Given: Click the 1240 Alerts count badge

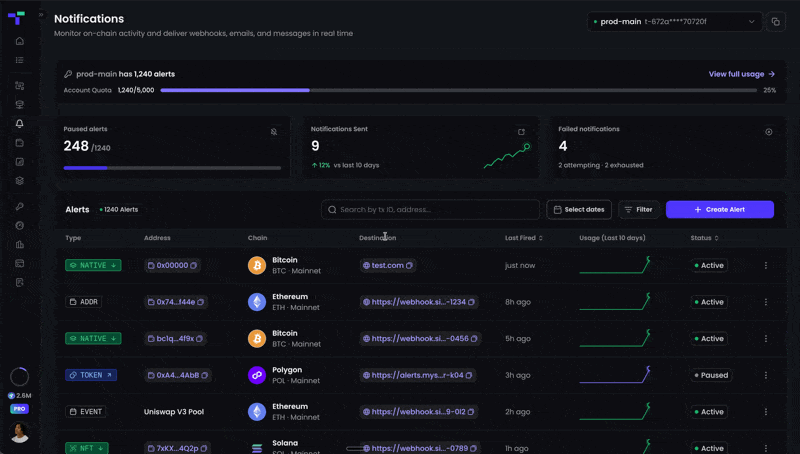Looking at the screenshot, I should pyautogui.click(x=119, y=210).
